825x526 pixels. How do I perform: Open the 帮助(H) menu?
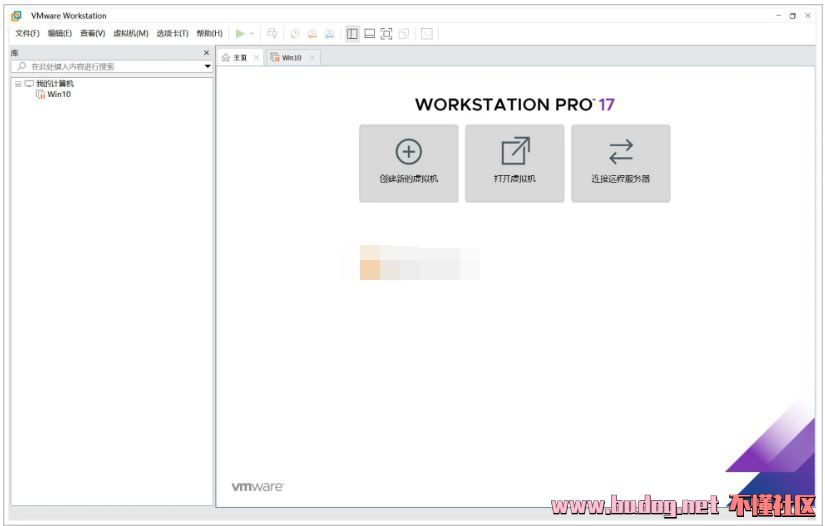(x=209, y=33)
